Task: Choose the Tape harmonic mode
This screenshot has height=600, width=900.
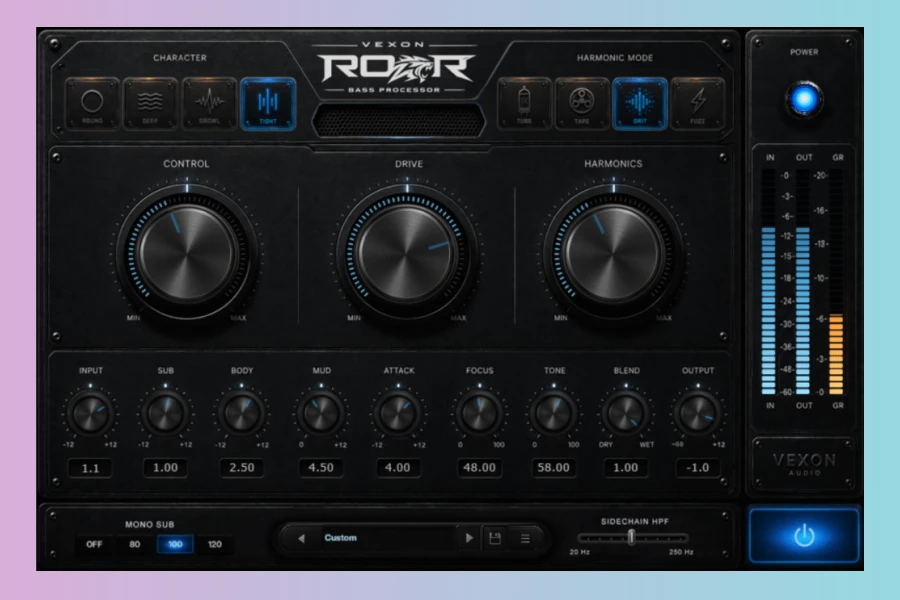Action: pos(581,103)
